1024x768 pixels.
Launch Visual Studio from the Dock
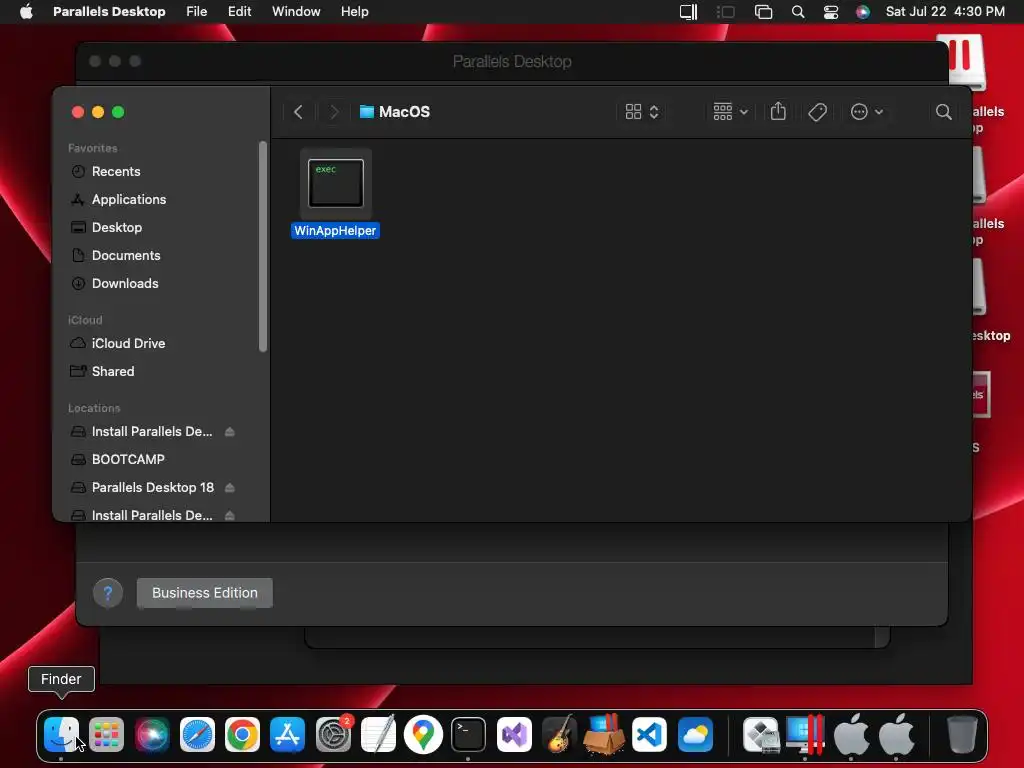(x=514, y=734)
